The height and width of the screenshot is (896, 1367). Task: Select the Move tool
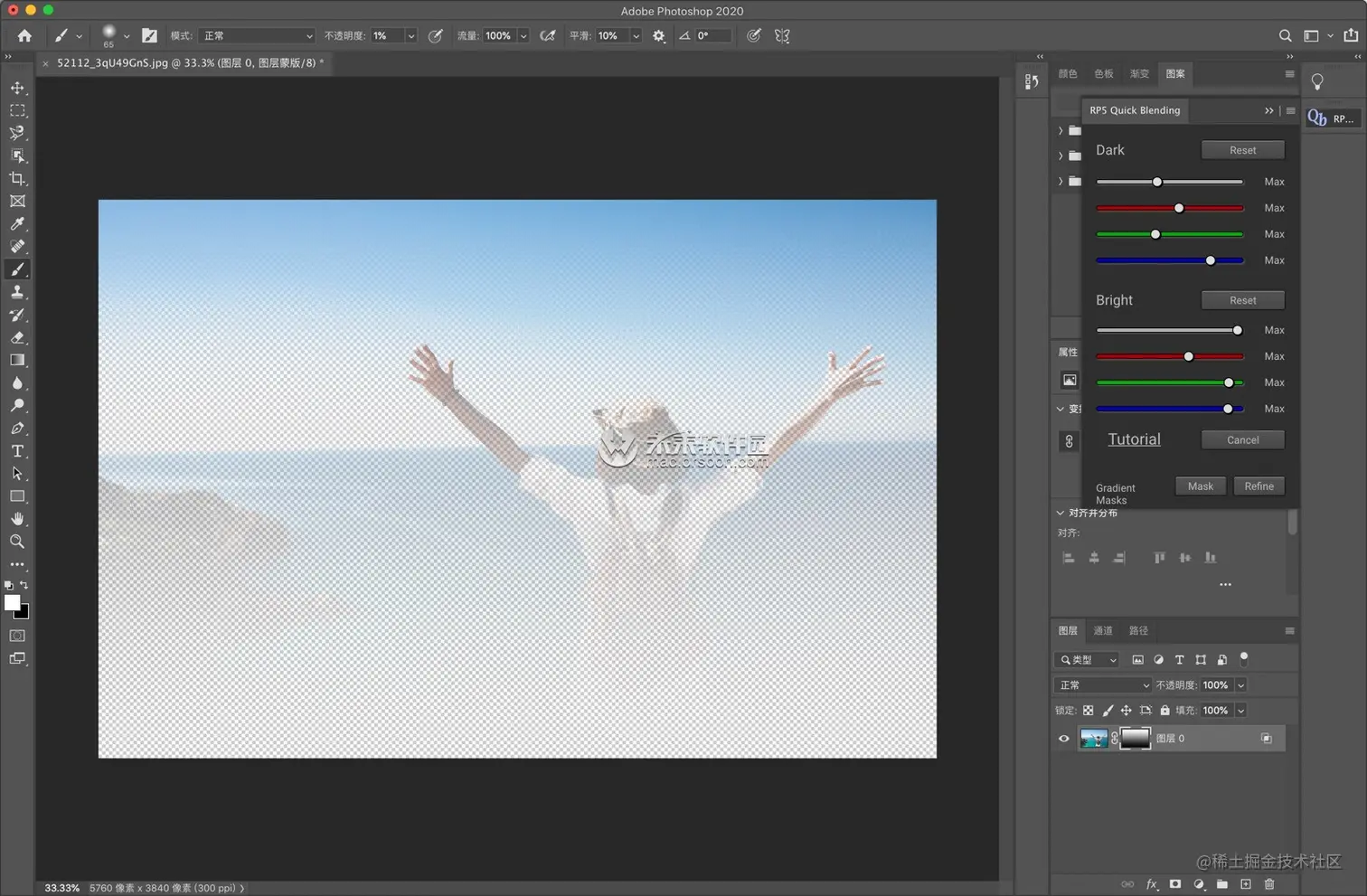pyautogui.click(x=17, y=88)
